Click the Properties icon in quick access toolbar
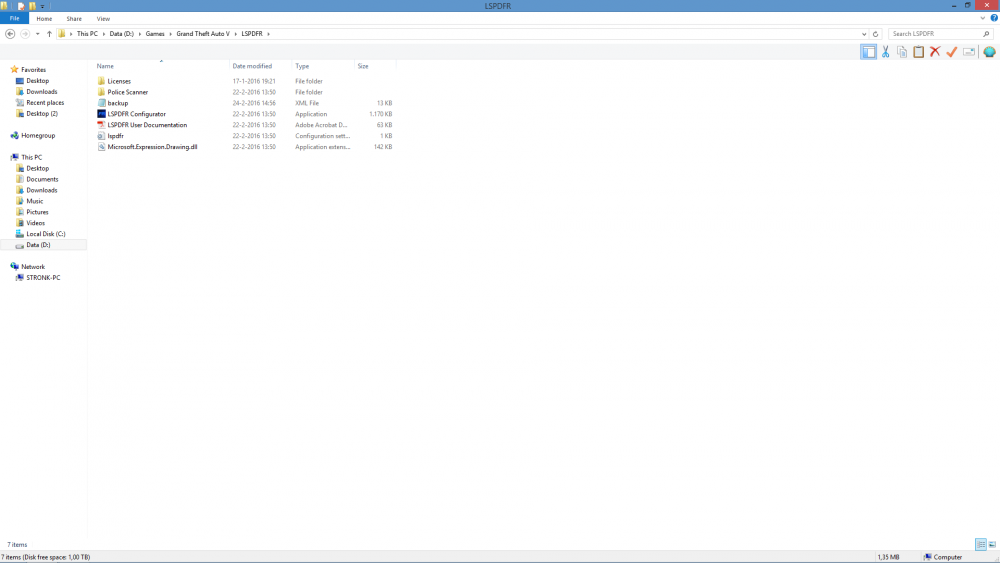 (x=21, y=6)
